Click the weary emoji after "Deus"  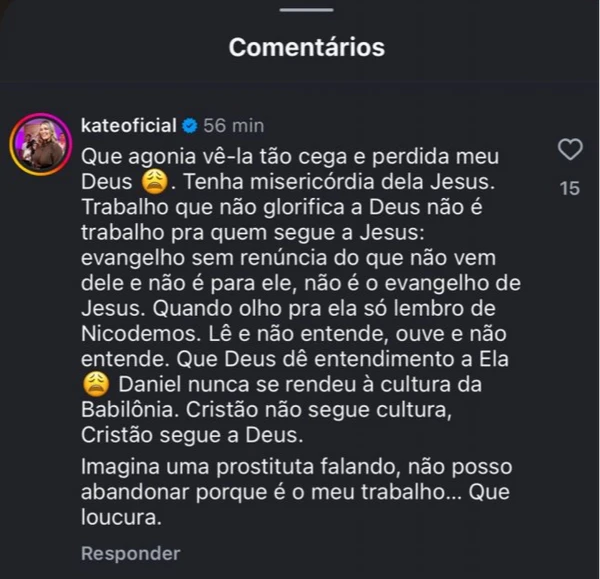point(153,183)
